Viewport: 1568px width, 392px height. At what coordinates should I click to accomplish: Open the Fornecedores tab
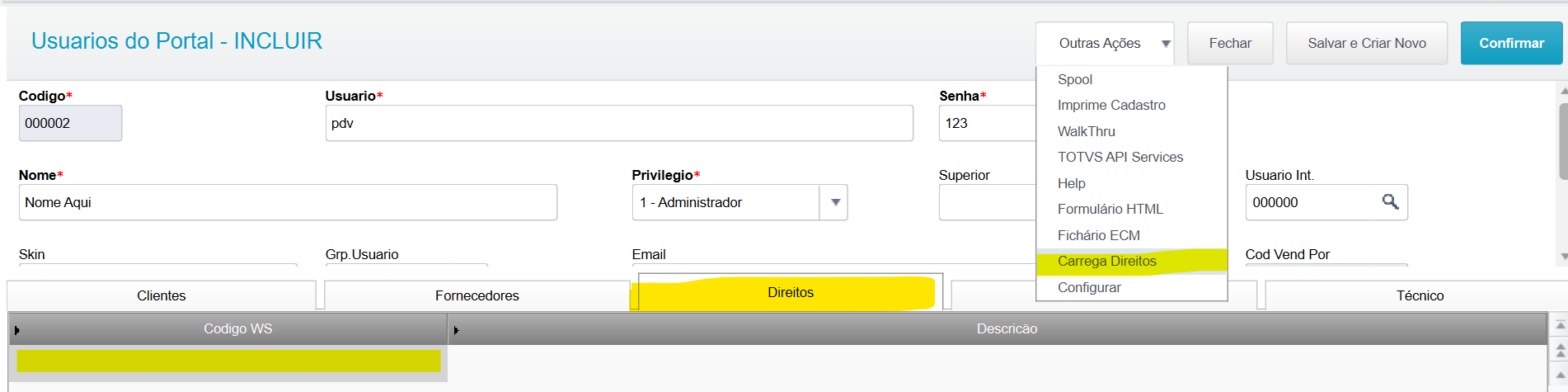click(x=477, y=296)
